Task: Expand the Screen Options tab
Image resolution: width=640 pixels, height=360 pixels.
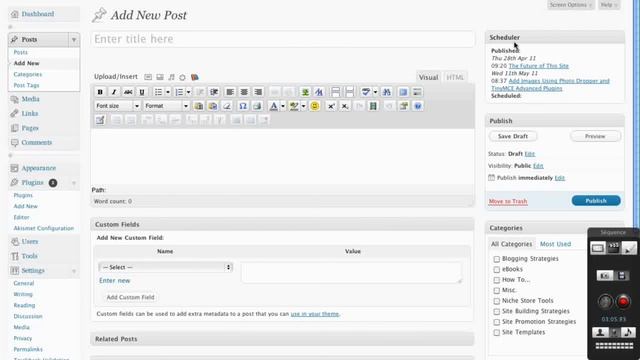Action: click(571, 5)
